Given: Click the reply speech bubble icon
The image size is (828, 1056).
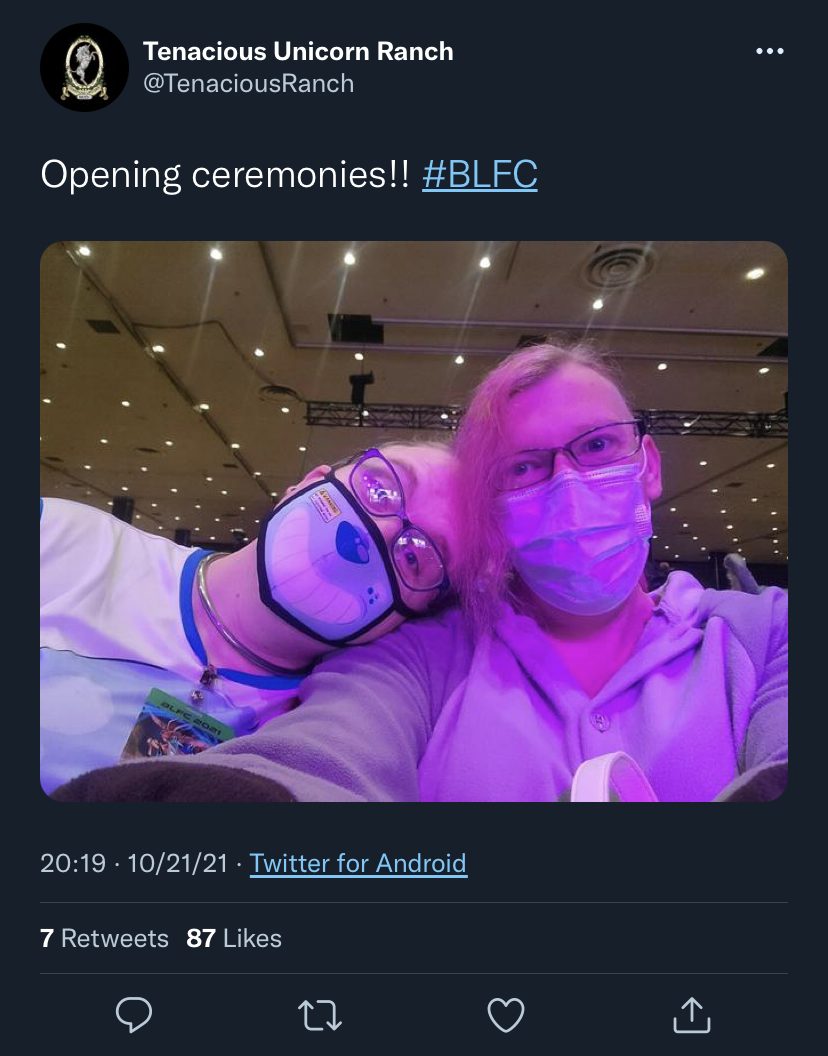Looking at the screenshot, I should click(x=133, y=1014).
